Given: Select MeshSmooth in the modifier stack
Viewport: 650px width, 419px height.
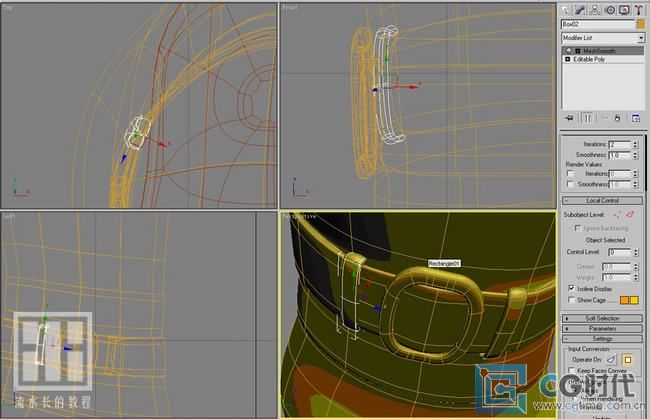Looking at the screenshot, I should pos(597,50).
